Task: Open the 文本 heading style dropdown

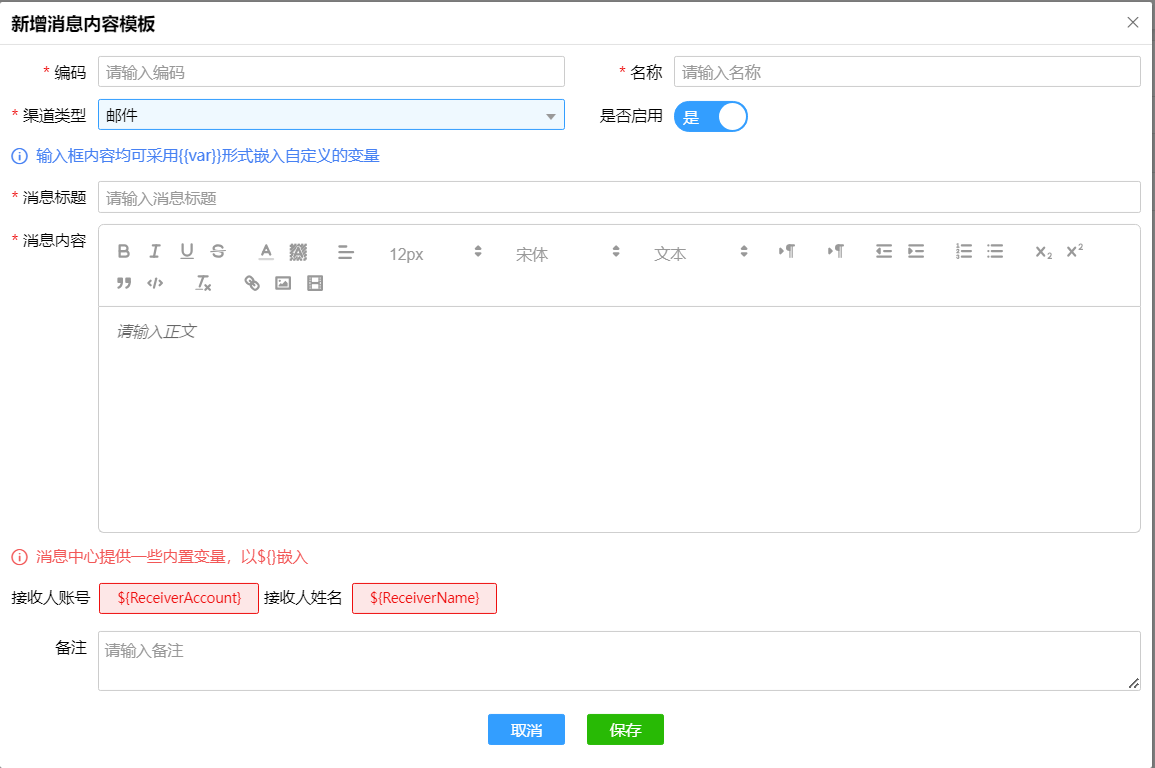Action: (x=700, y=254)
